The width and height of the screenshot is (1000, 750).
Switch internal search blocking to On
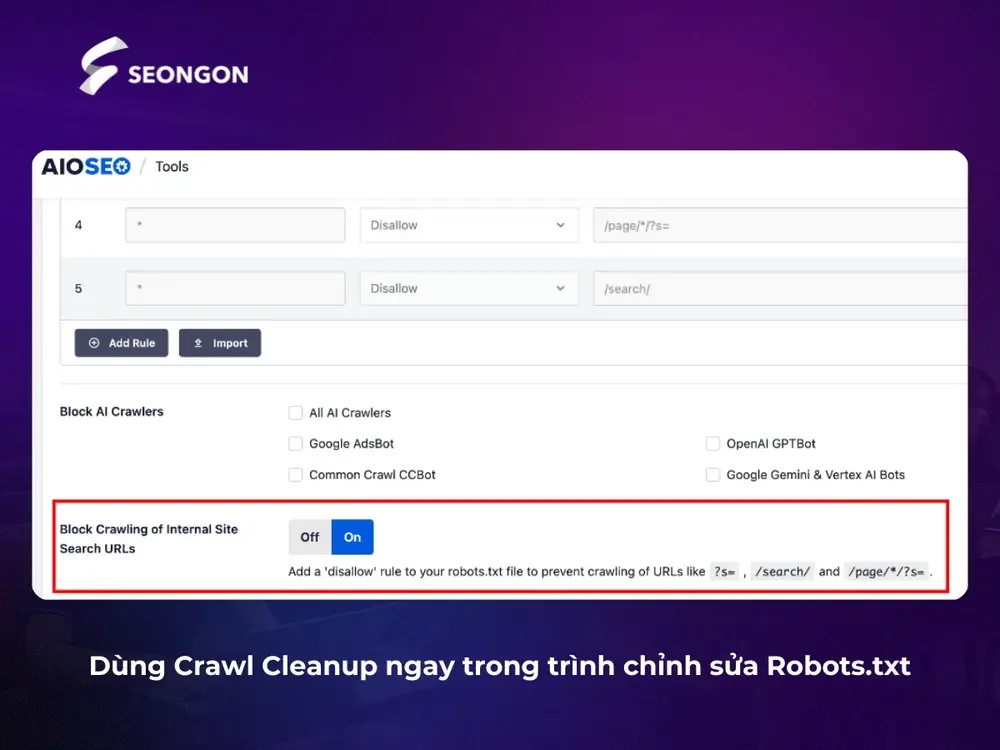[353, 537]
